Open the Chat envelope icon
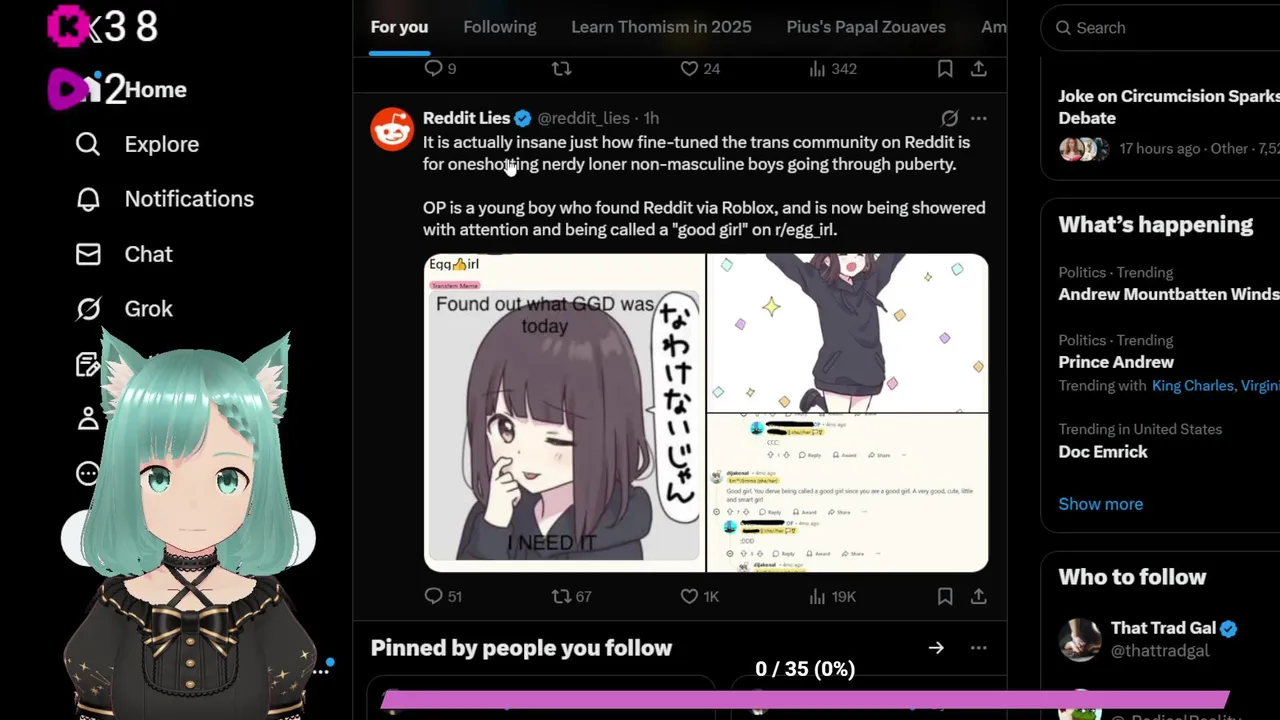Viewport: 1280px width, 720px height. pos(88,254)
